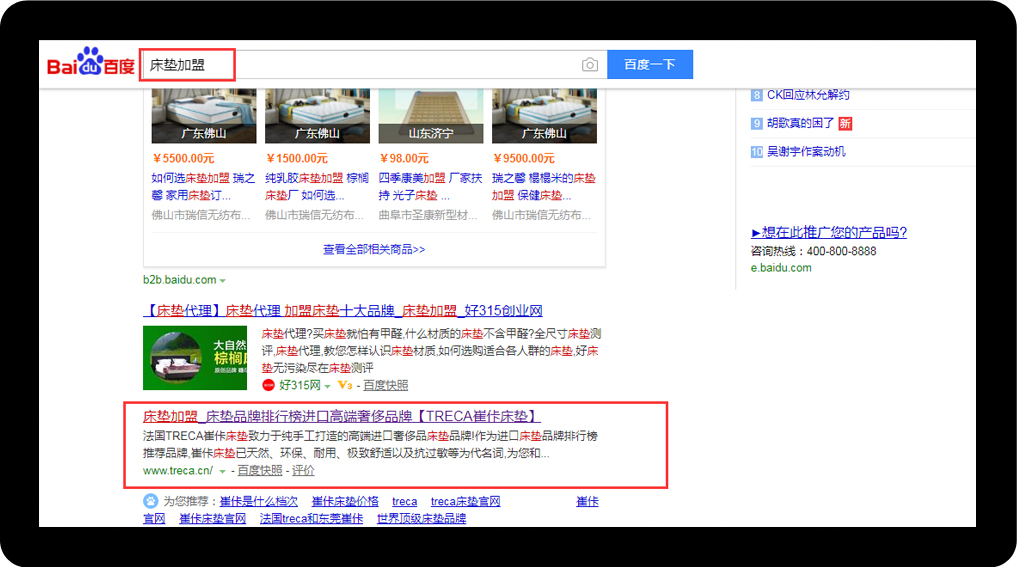Image resolution: width=1017 pixels, height=567 pixels.
Task: Open 查看全部相关商品 link
Action: [x=374, y=249]
